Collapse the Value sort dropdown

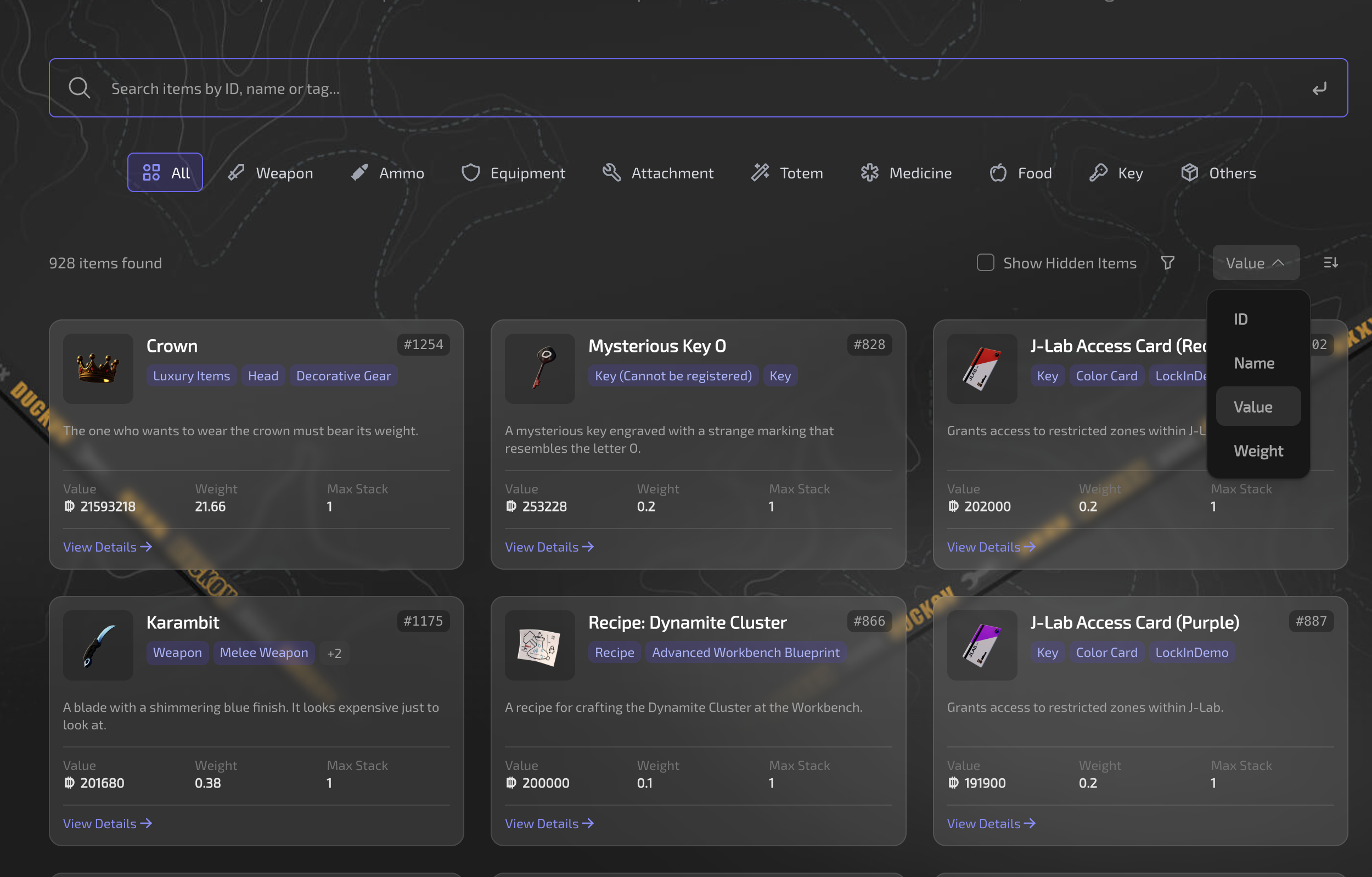[1256, 263]
